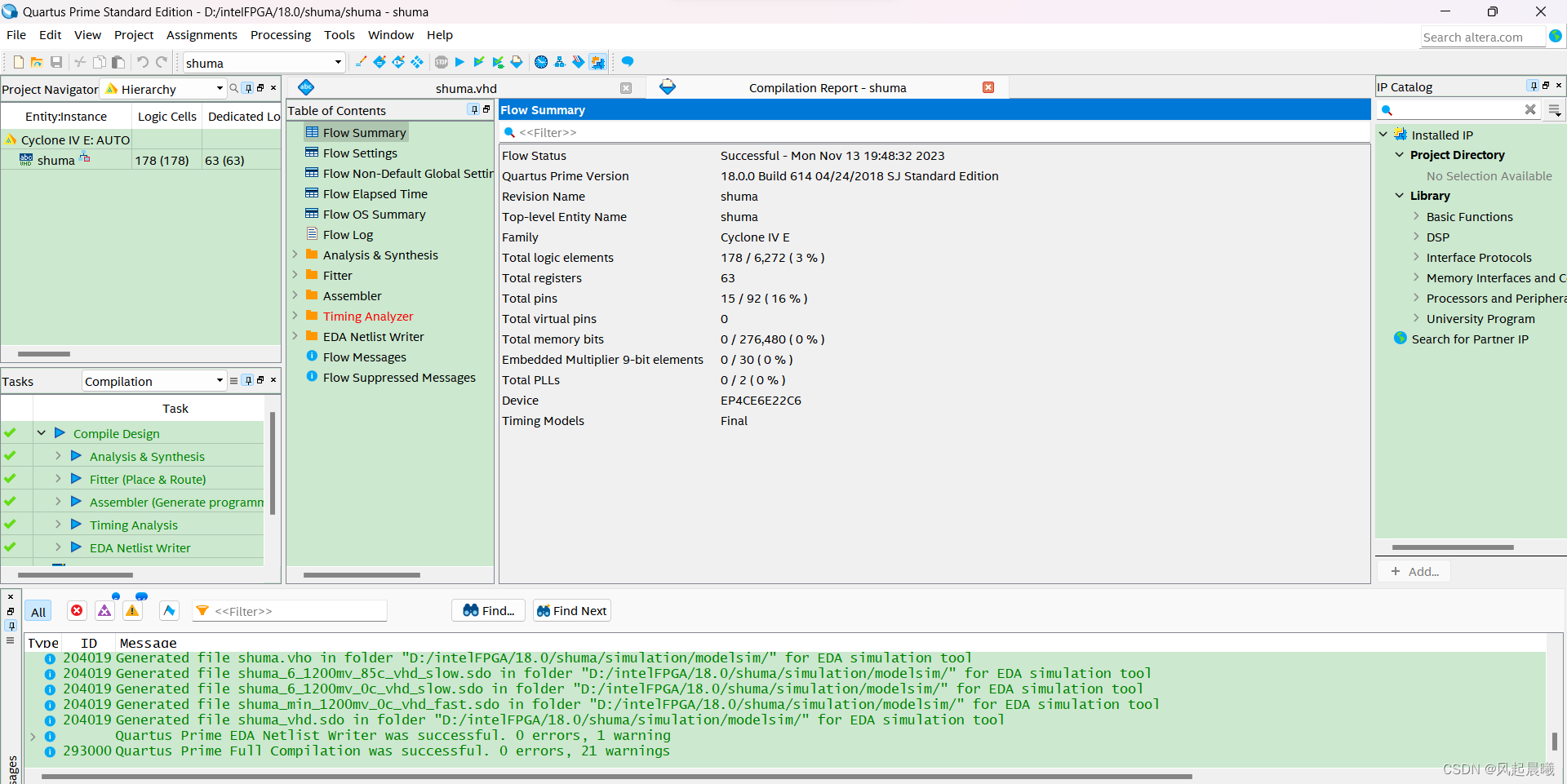Open the Timing Analyzer clock icon
The image size is (1567, 784).
pyautogui.click(x=541, y=62)
